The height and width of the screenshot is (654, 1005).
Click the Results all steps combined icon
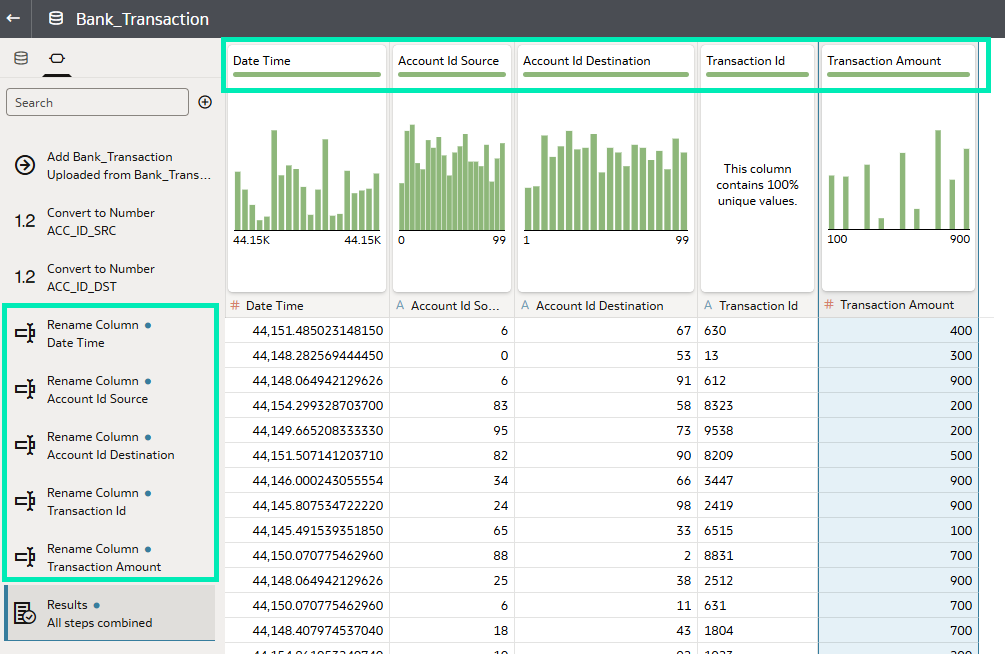[25, 613]
